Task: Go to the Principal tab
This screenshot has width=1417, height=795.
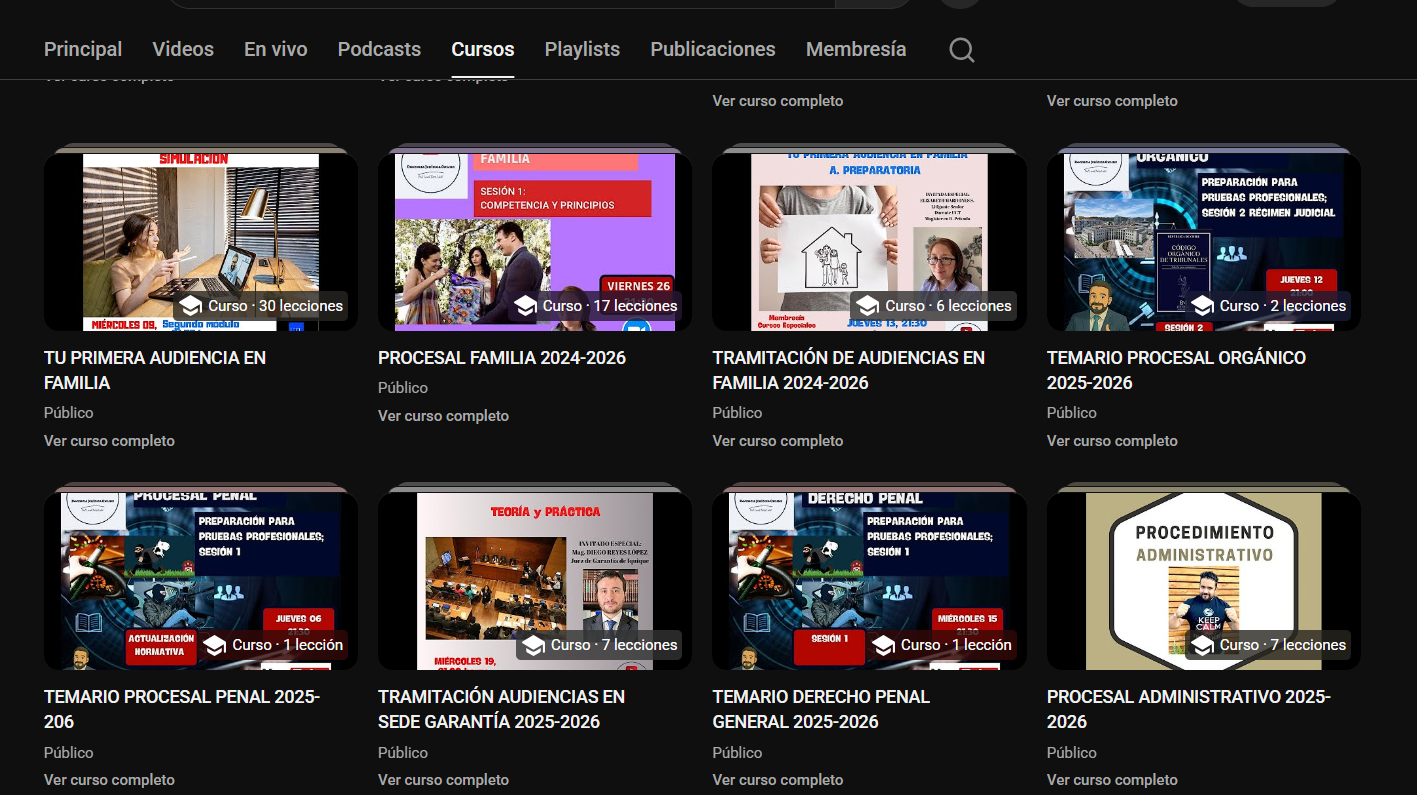Action: [83, 49]
